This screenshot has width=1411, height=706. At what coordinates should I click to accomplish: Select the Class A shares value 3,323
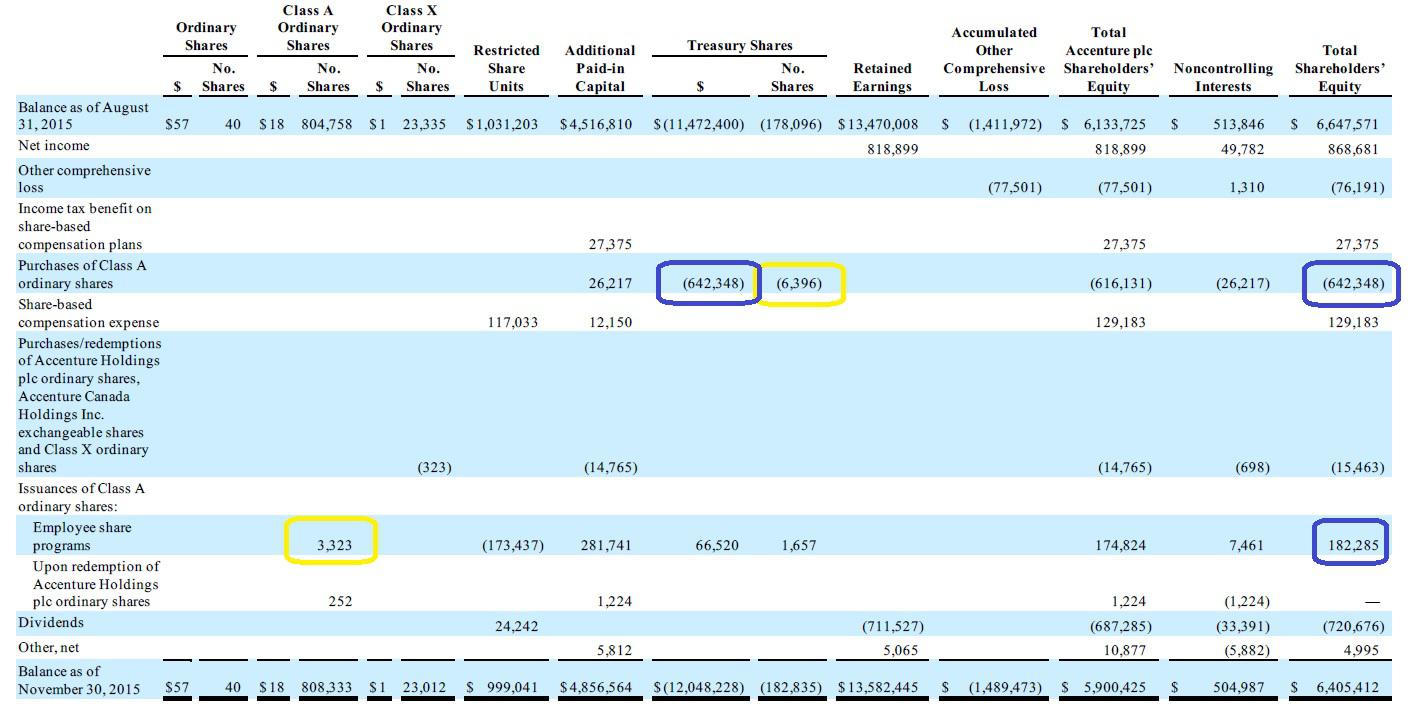[334, 545]
